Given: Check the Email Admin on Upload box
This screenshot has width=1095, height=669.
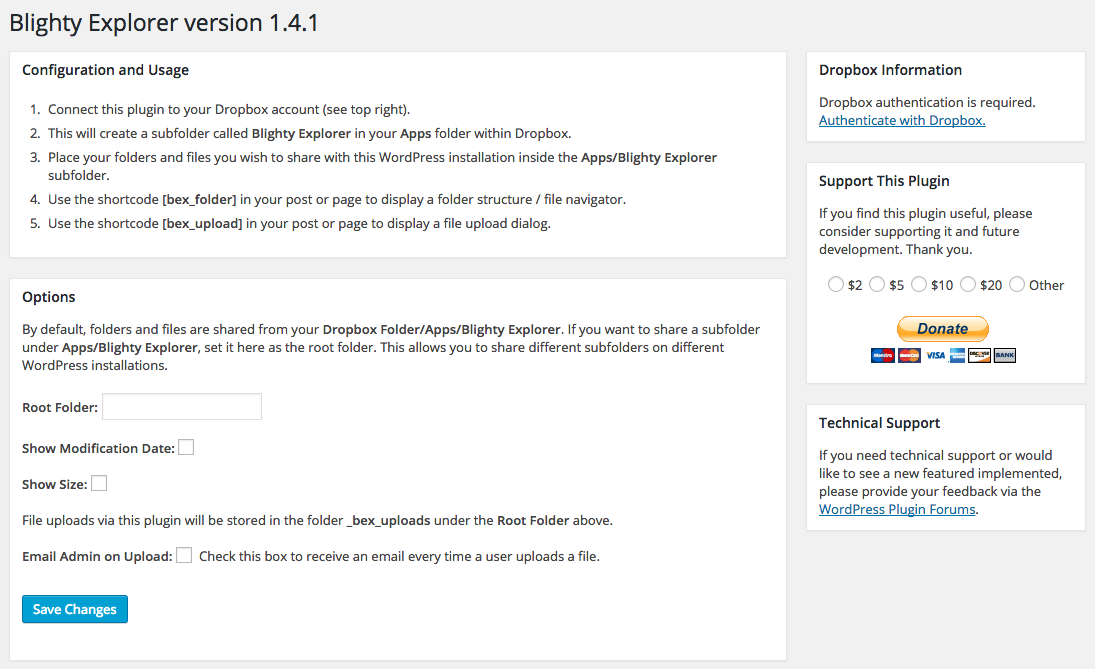Looking at the screenshot, I should pos(184,555).
